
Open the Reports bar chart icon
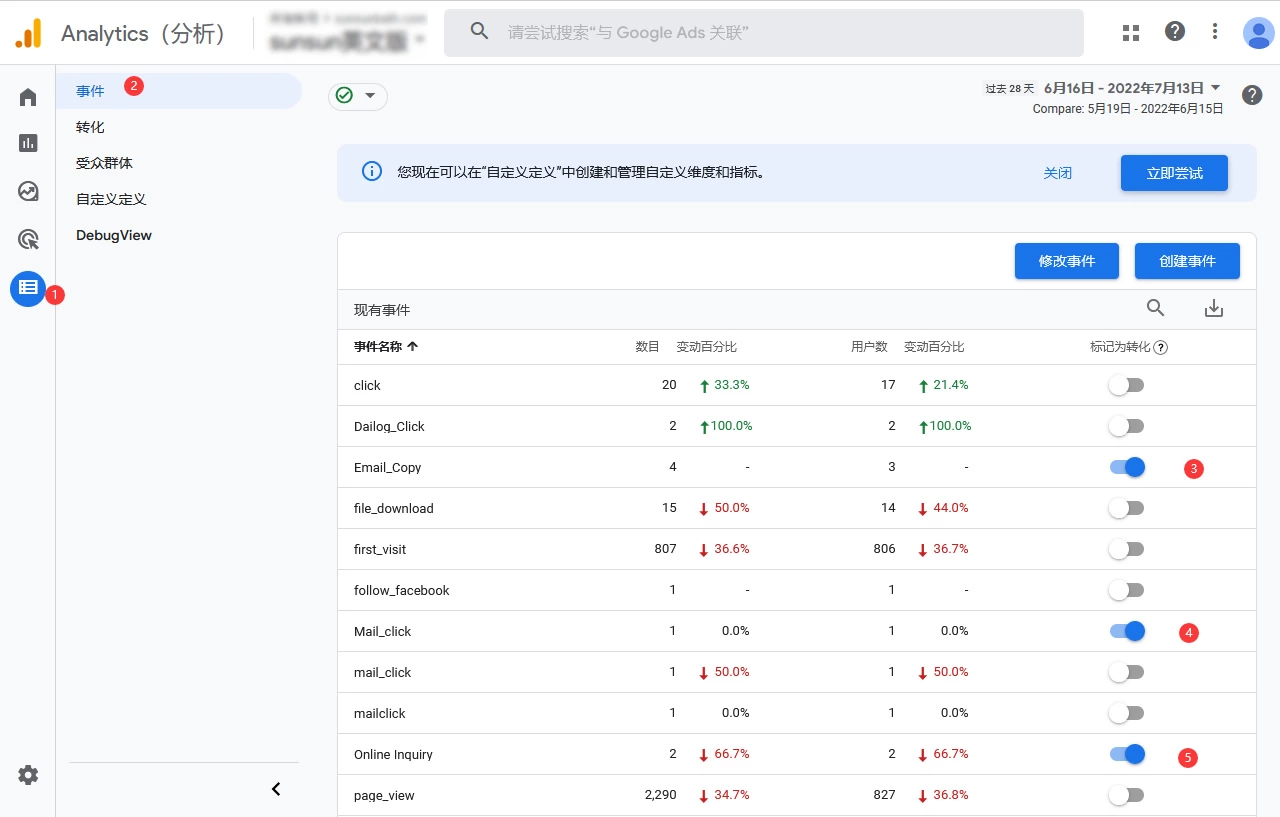pyautogui.click(x=28, y=143)
